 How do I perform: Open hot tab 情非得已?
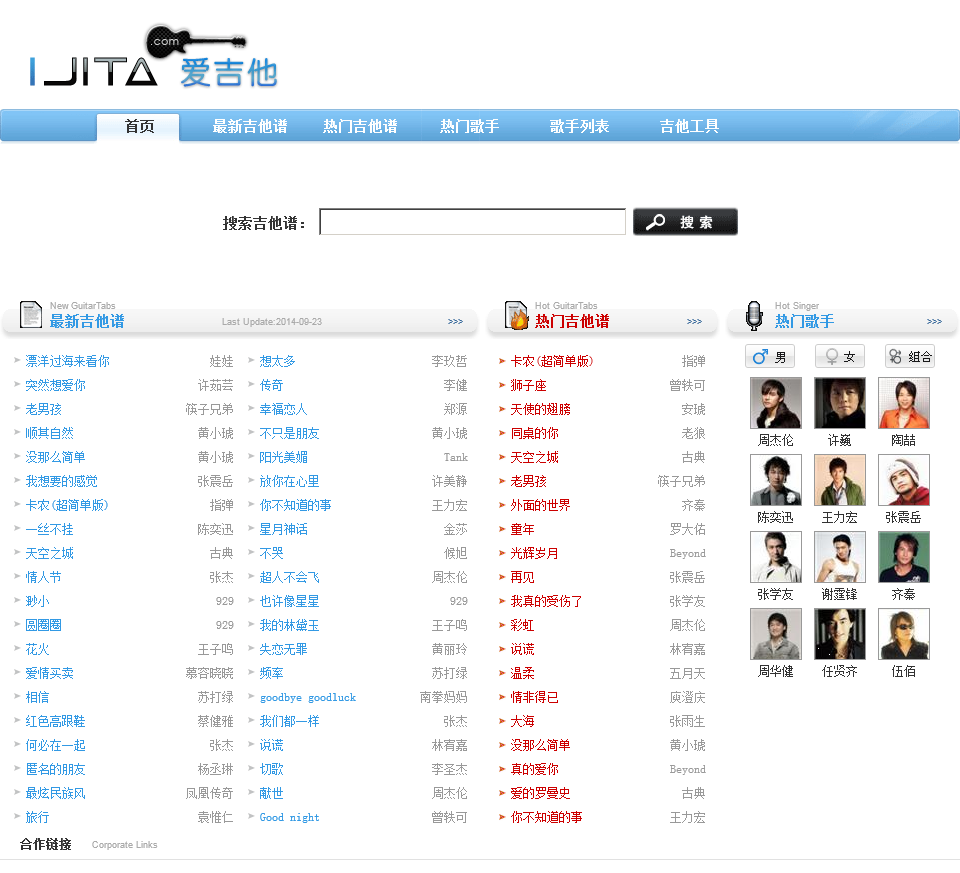coord(534,697)
